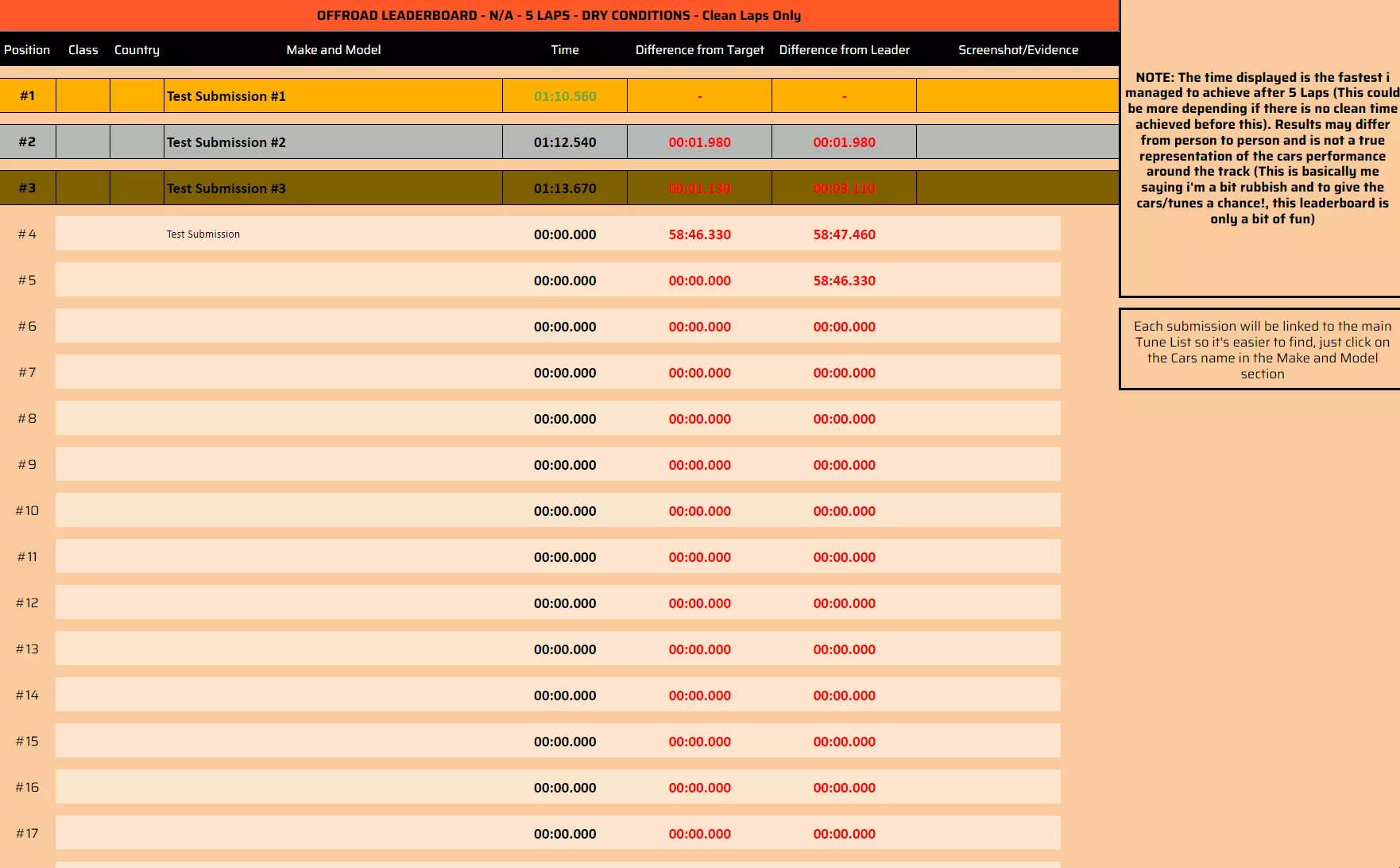The image size is (1400, 868).
Task: Click the 00:03.110 leader difference in row #3
Action: [845, 188]
